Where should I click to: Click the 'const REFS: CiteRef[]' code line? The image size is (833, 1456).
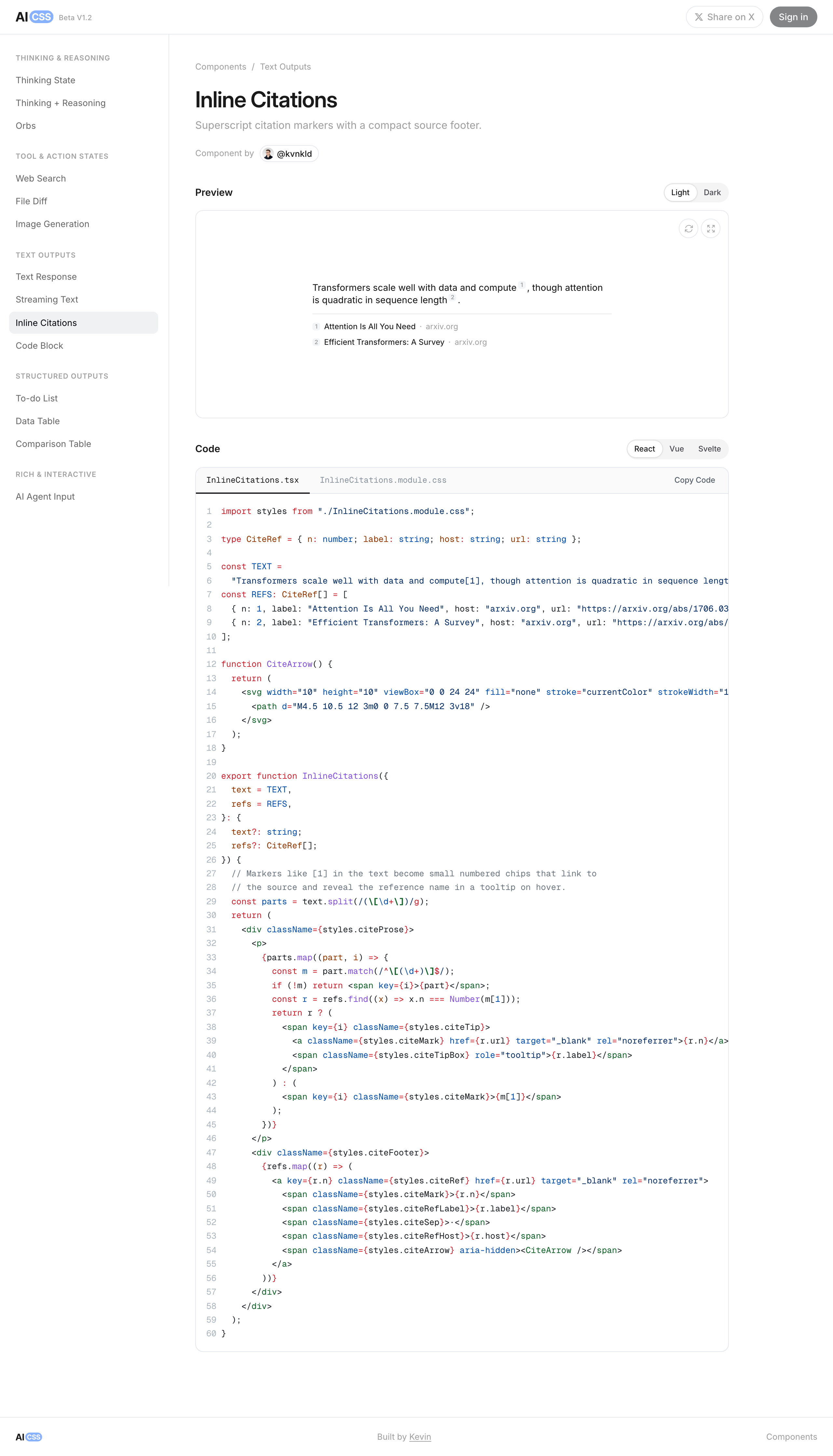click(x=284, y=595)
